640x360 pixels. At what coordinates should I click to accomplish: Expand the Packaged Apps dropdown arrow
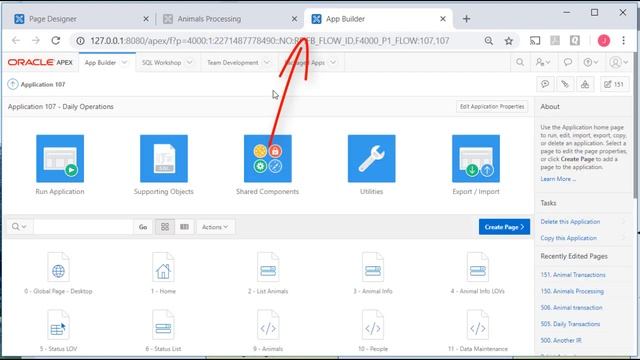click(333, 62)
